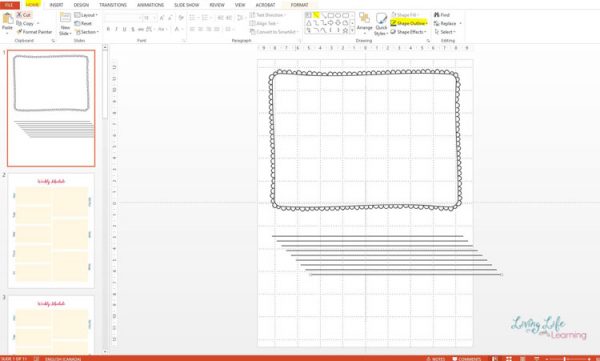This screenshot has width=600, height=361.
Task: Click the numbering list icon
Action: tap(205, 18)
